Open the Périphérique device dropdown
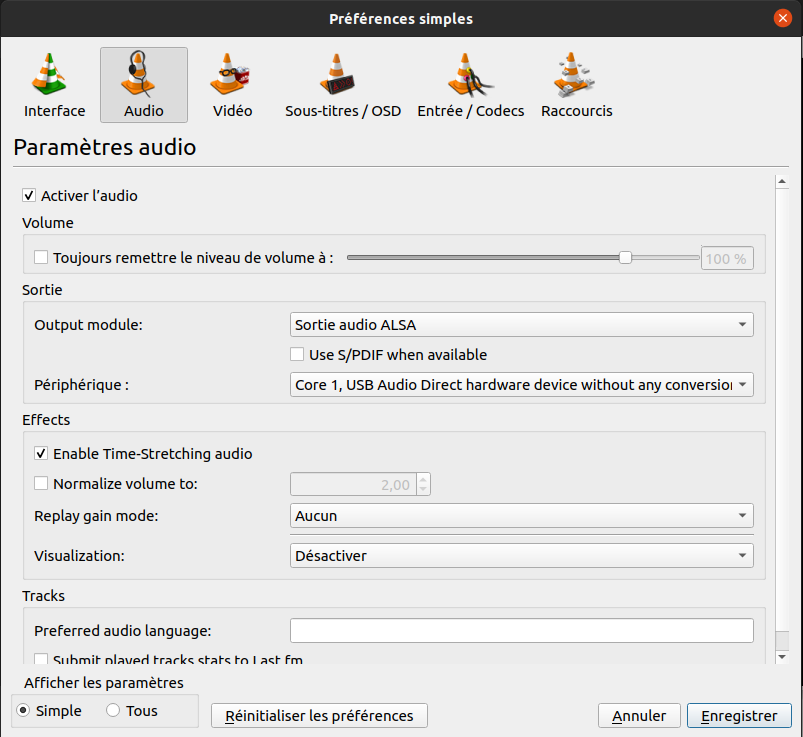This screenshot has height=737, width=803. coord(521,385)
